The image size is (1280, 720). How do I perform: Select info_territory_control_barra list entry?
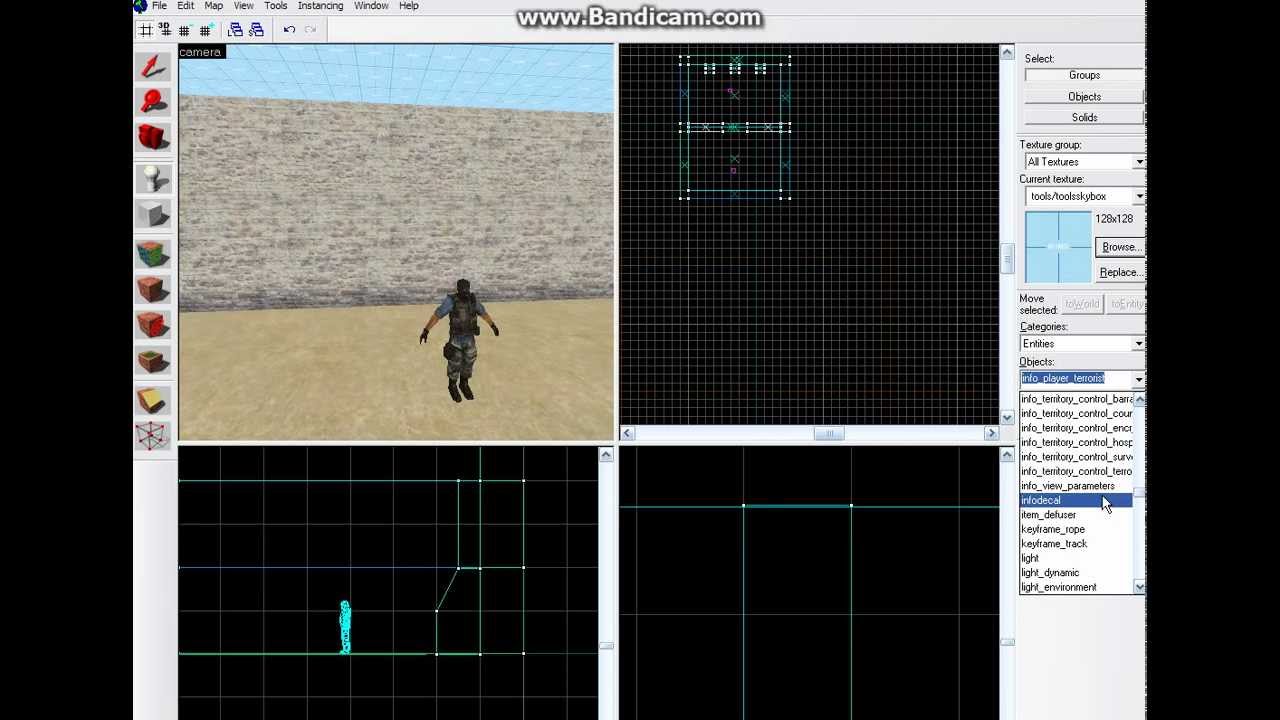(x=1077, y=399)
